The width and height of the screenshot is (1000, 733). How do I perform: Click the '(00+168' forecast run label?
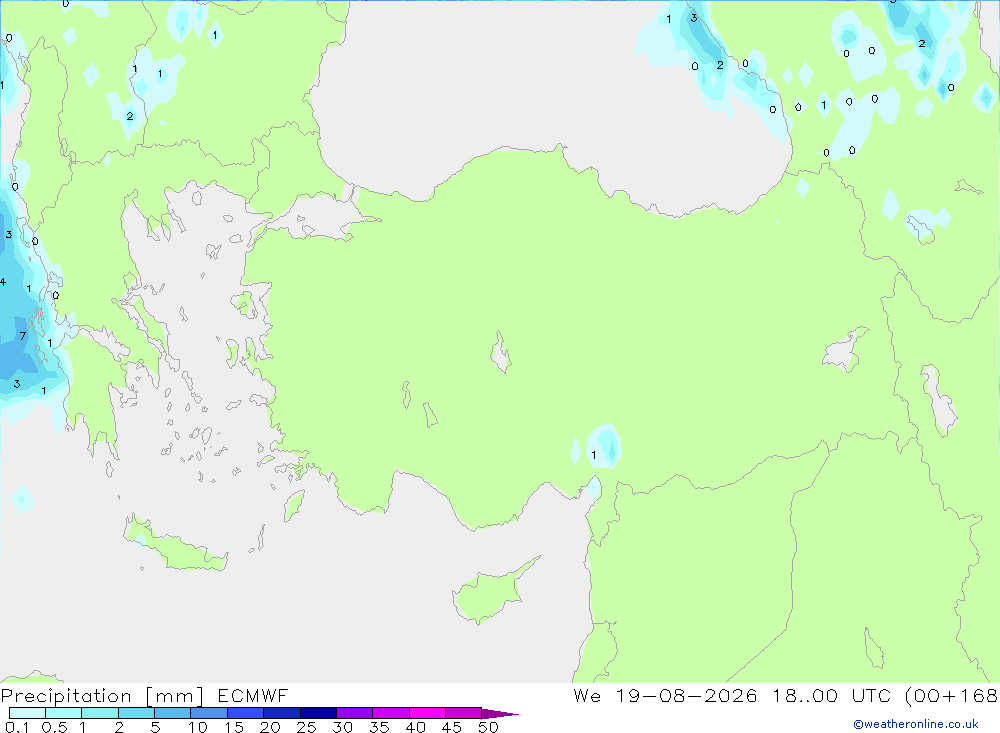coord(951,695)
